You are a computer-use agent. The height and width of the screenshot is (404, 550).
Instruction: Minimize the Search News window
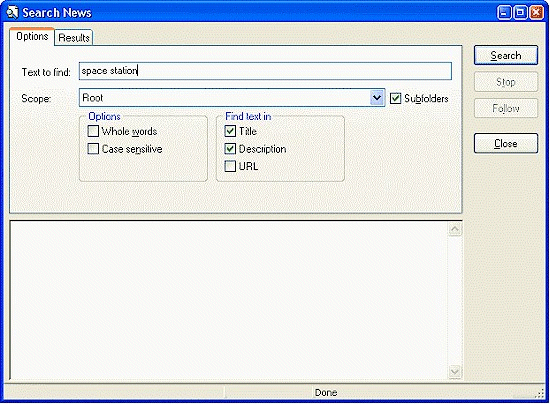[x=504, y=13]
